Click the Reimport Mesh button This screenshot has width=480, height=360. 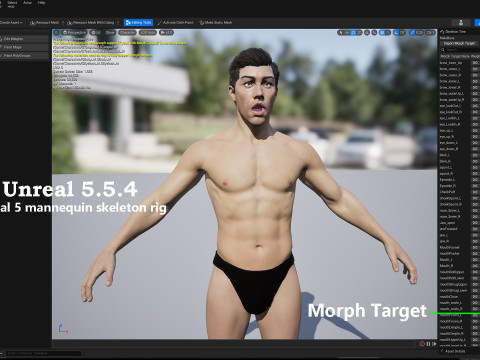click(x=44, y=22)
